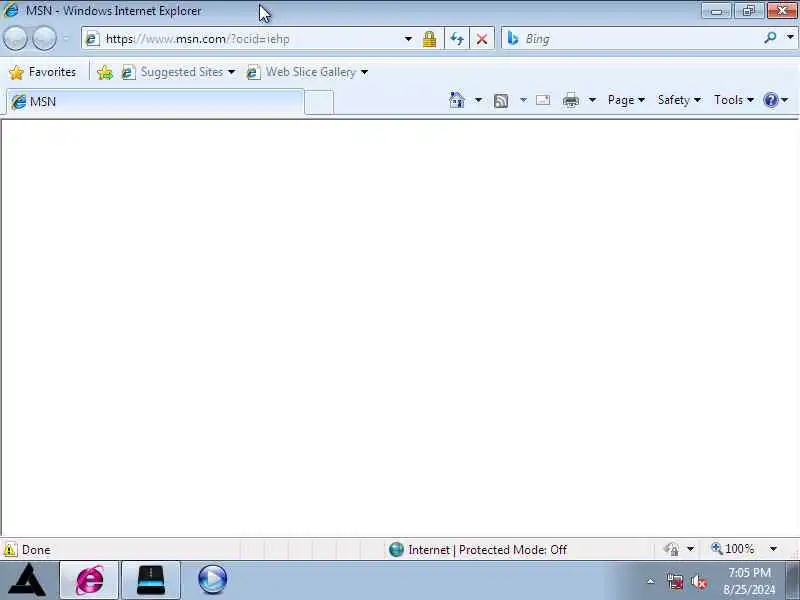Click the 100% zoom level button
800x600 pixels.
[733, 549]
